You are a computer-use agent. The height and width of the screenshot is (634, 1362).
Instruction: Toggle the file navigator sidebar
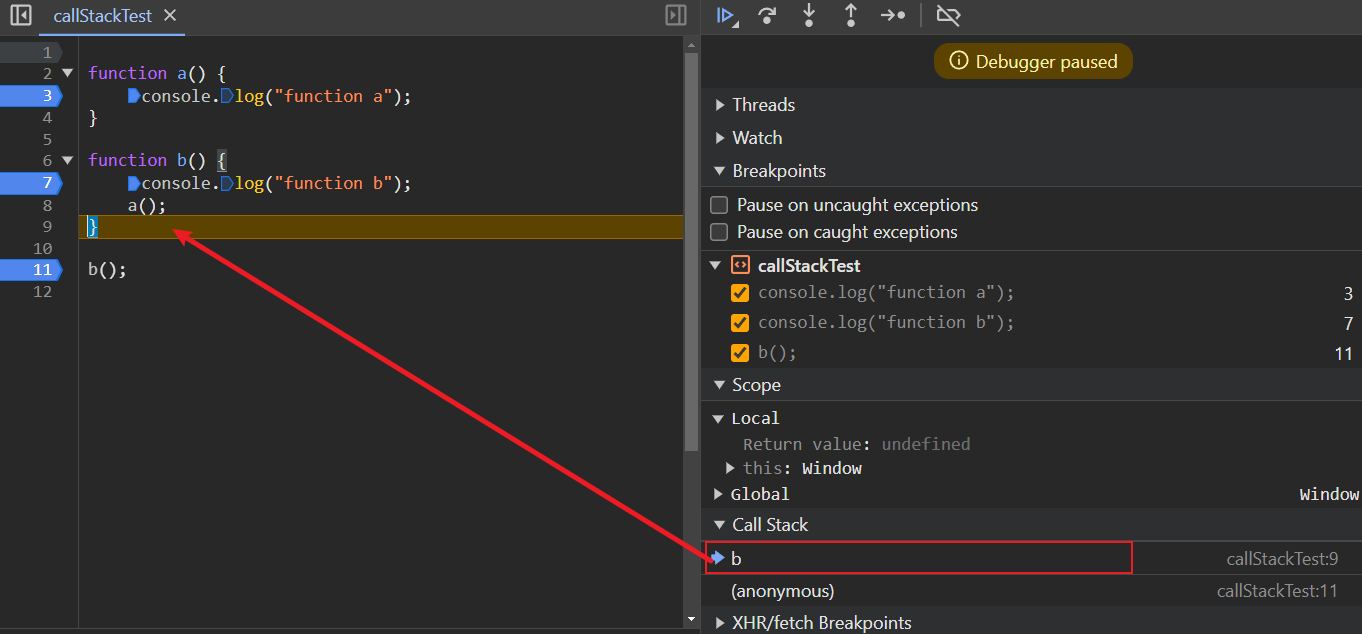(x=20, y=15)
